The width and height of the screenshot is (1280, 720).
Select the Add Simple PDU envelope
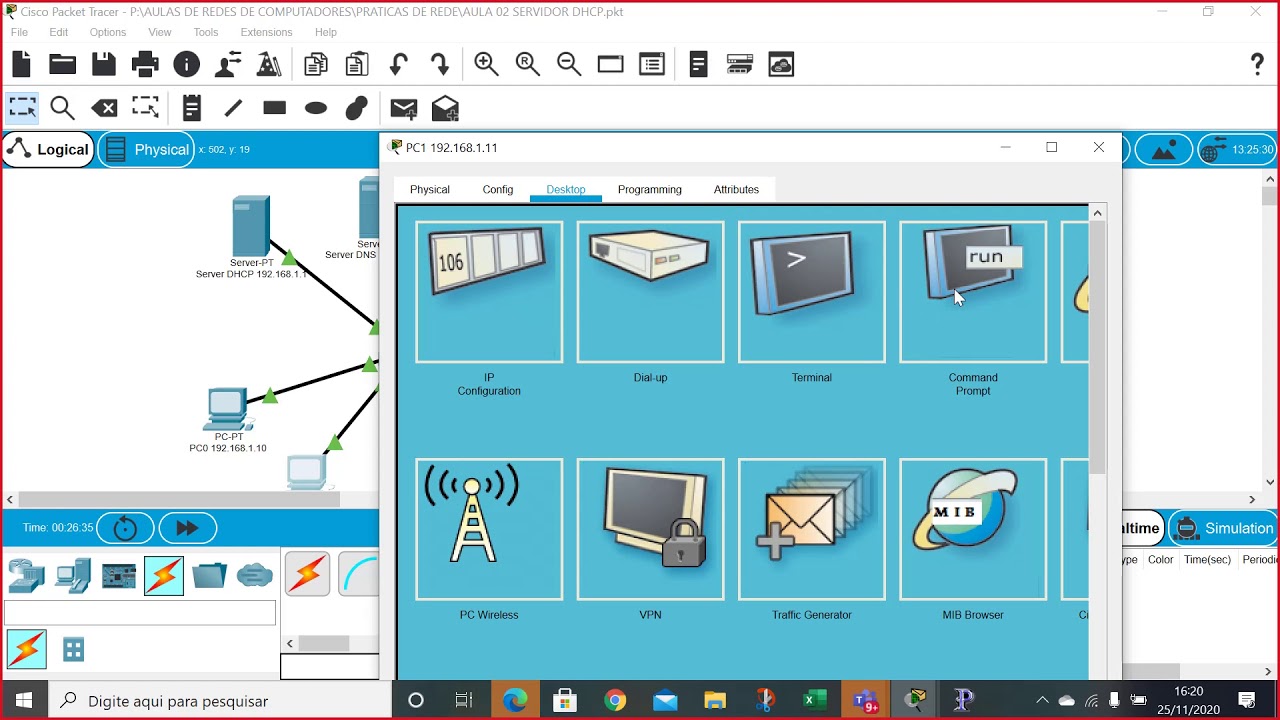(403, 108)
